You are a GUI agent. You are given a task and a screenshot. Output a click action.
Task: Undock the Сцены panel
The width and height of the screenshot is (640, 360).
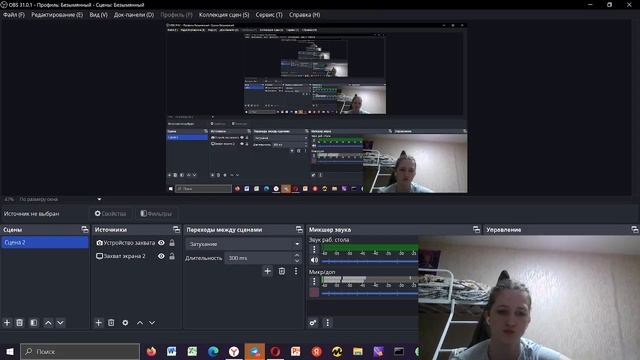click(84, 229)
